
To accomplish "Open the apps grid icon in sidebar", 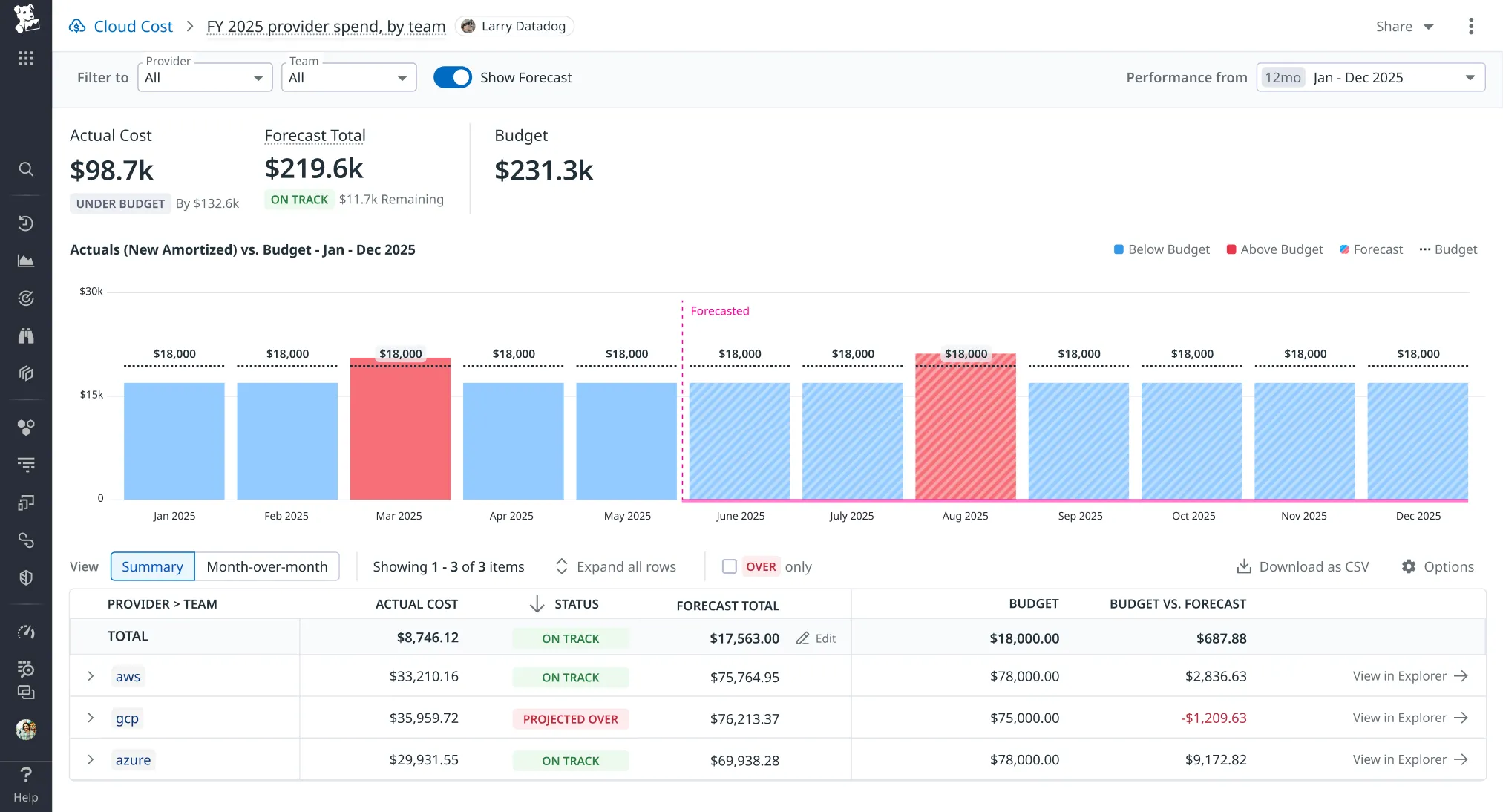I will [x=26, y=59].
